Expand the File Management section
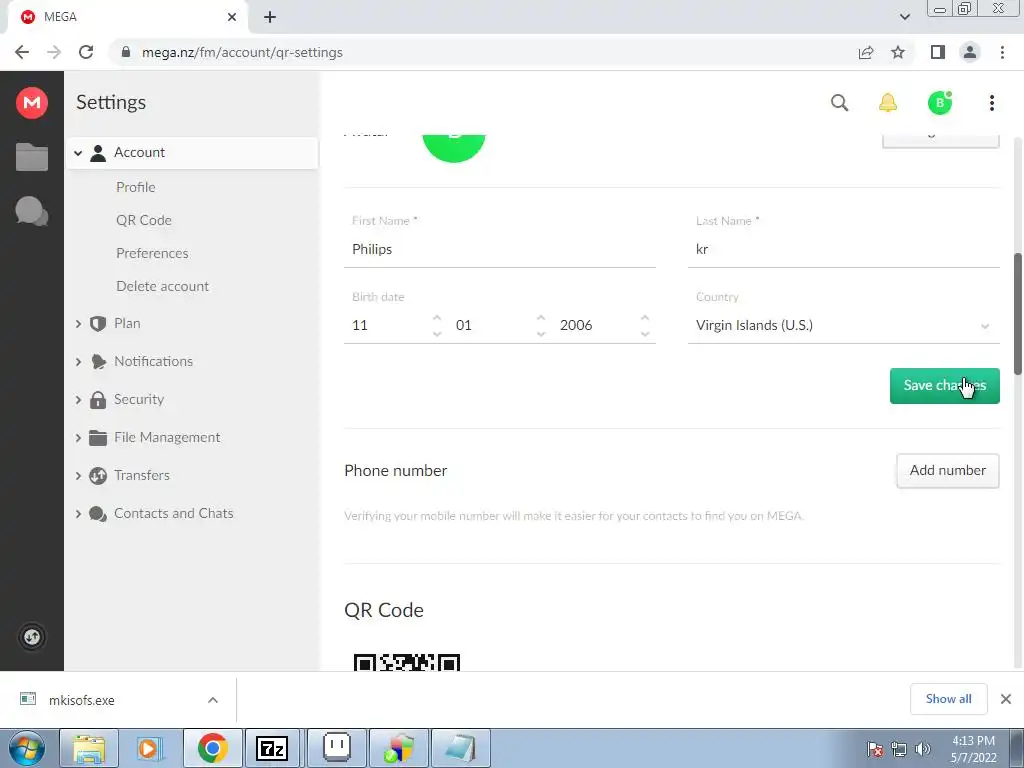Viewport: 1024px width, 768px height. tap(78, 438)
